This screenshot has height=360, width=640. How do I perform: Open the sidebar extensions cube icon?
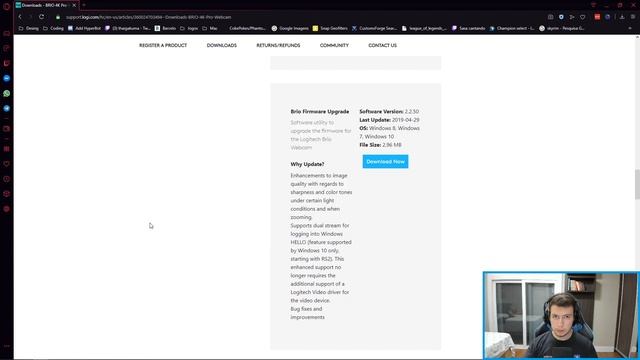(x=7, y=194)
